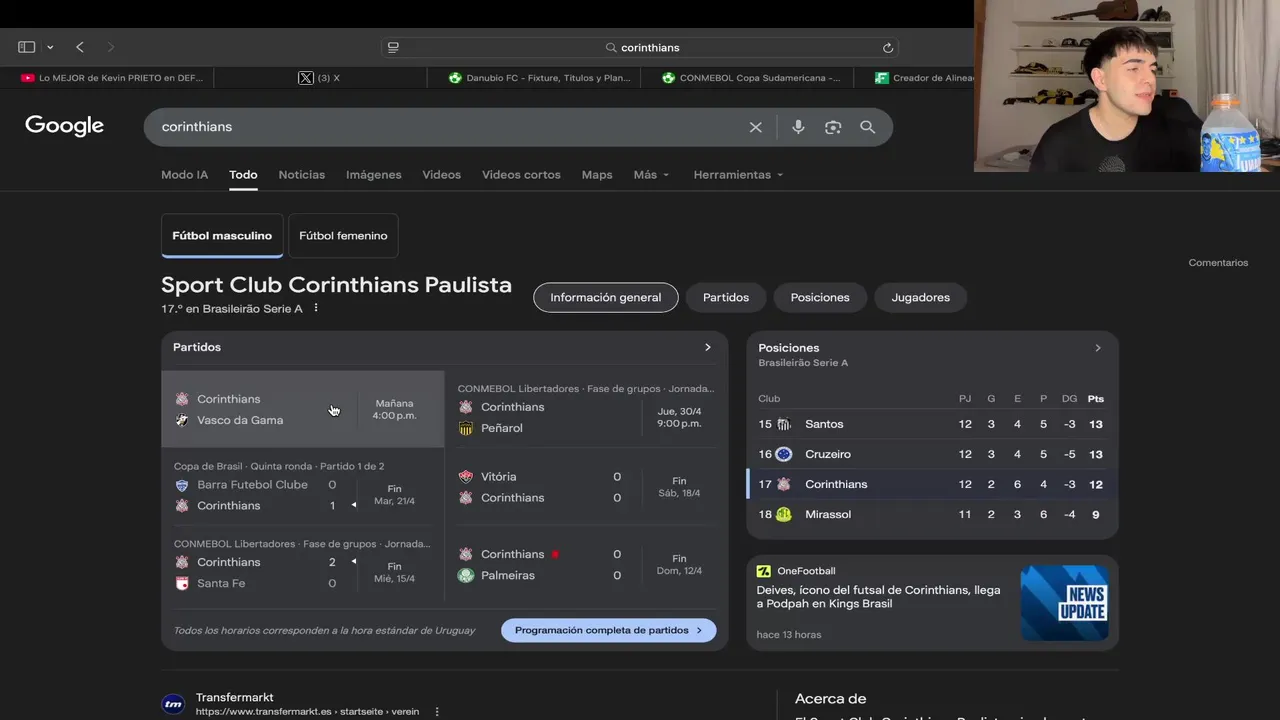Select the Jugadores chip
Image resolution: width=1280 pixels, height=720 pixels.
point(921,297)
